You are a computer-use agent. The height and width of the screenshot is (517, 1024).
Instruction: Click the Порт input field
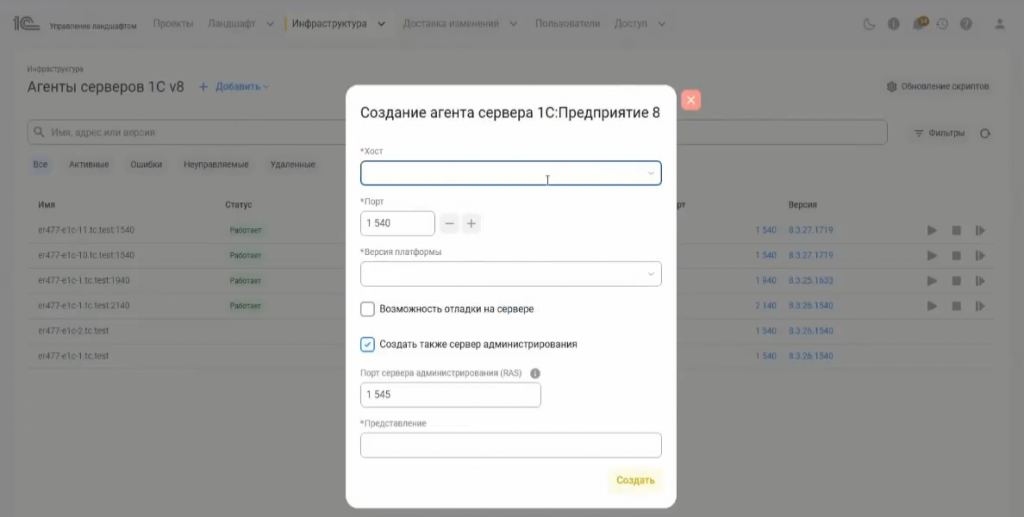point(397,223)
